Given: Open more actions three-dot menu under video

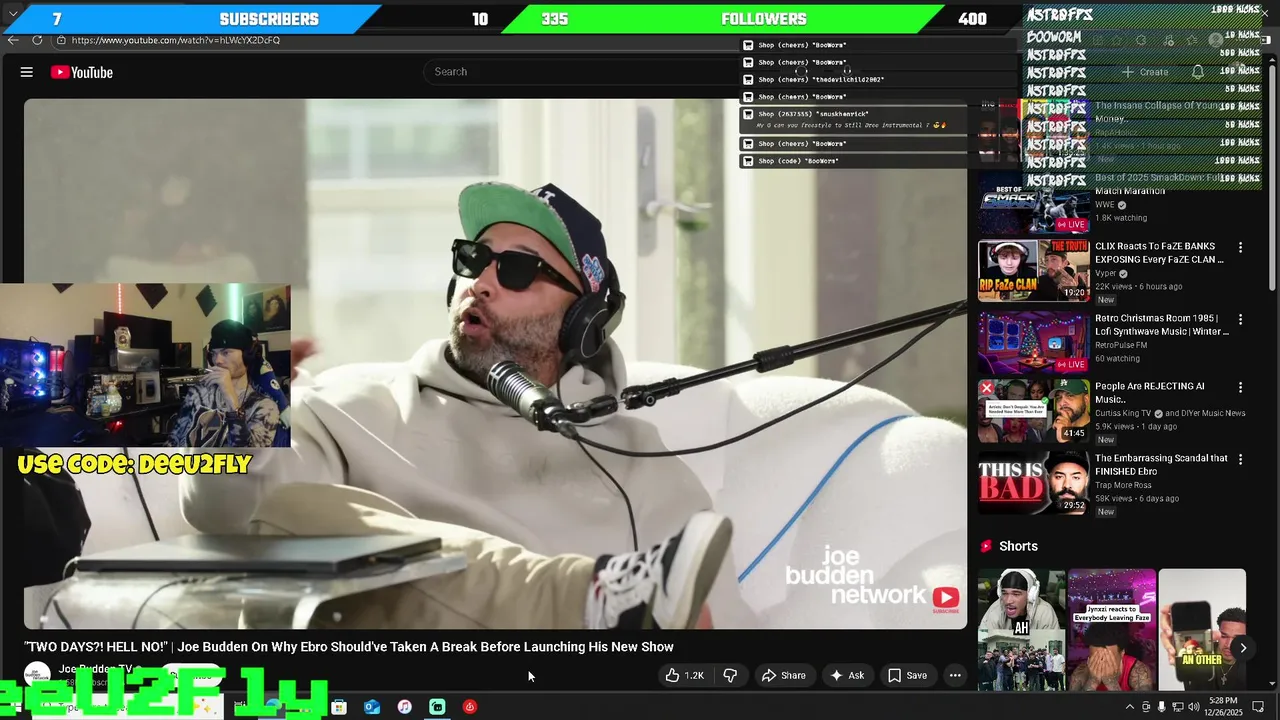Looking at the screenshot, I should point(955,676).
